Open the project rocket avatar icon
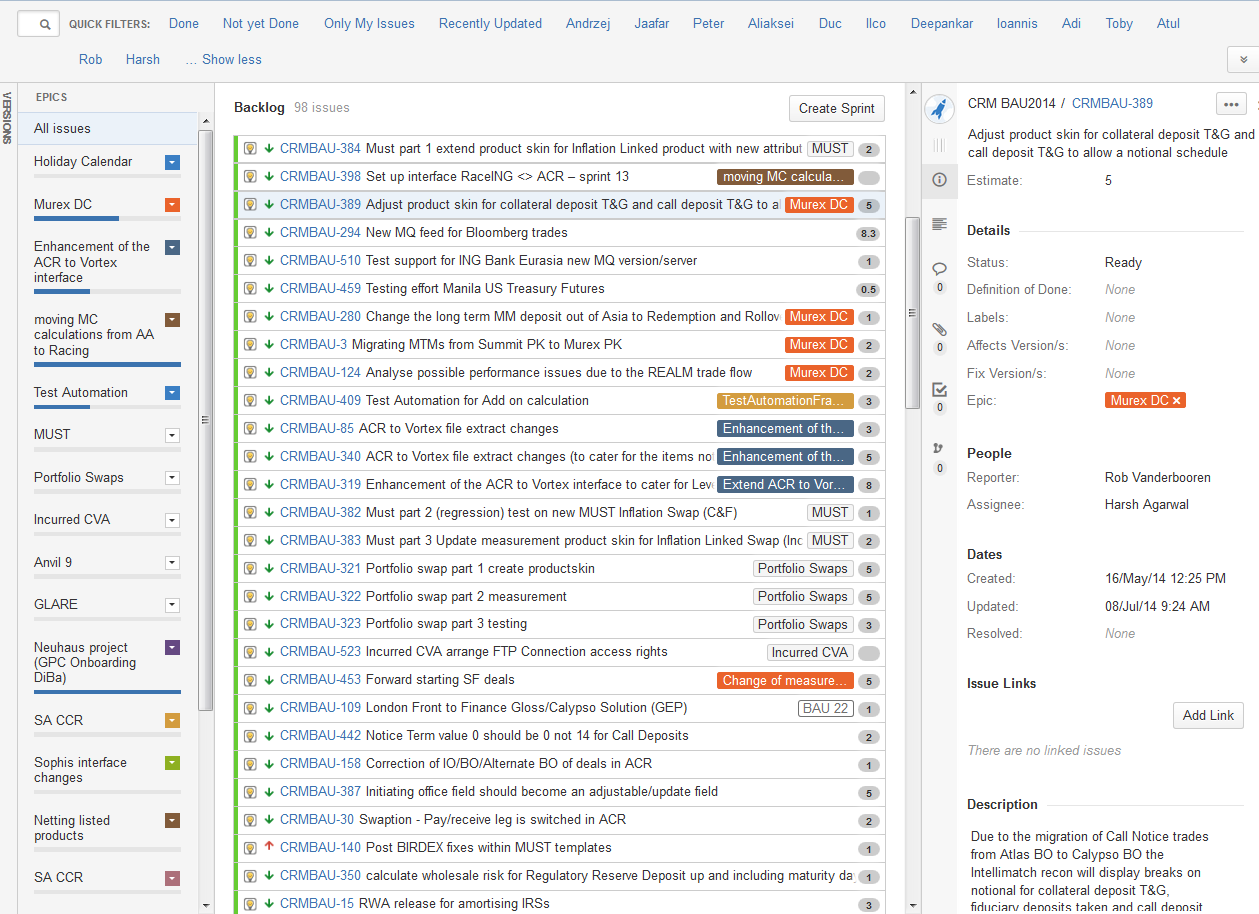Screen dimensions: 1259x914 pos(938,109)
